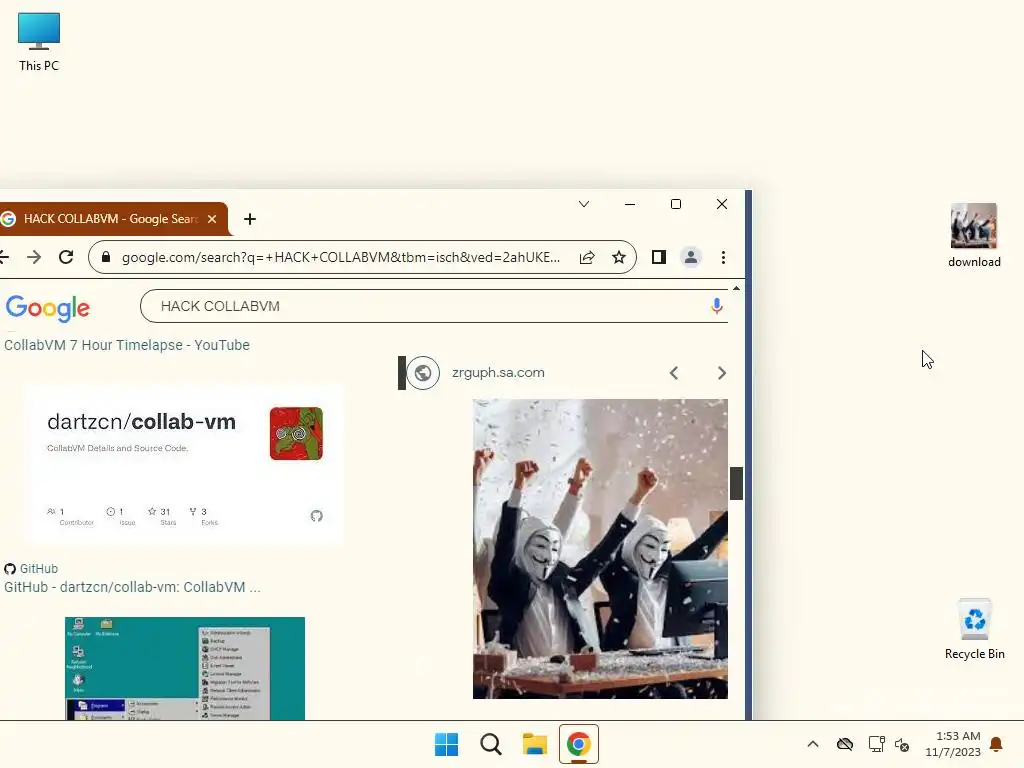
Task: Open a new Chrome tab
Action: [249, 219]
